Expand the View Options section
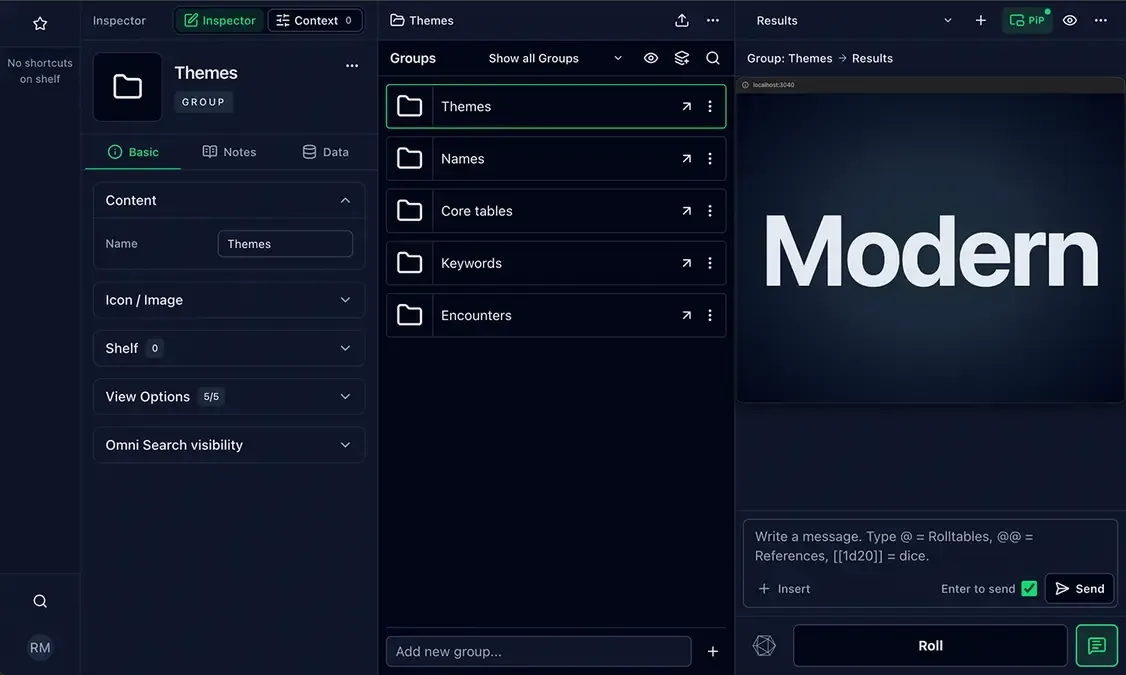 (x=229, y=396)
